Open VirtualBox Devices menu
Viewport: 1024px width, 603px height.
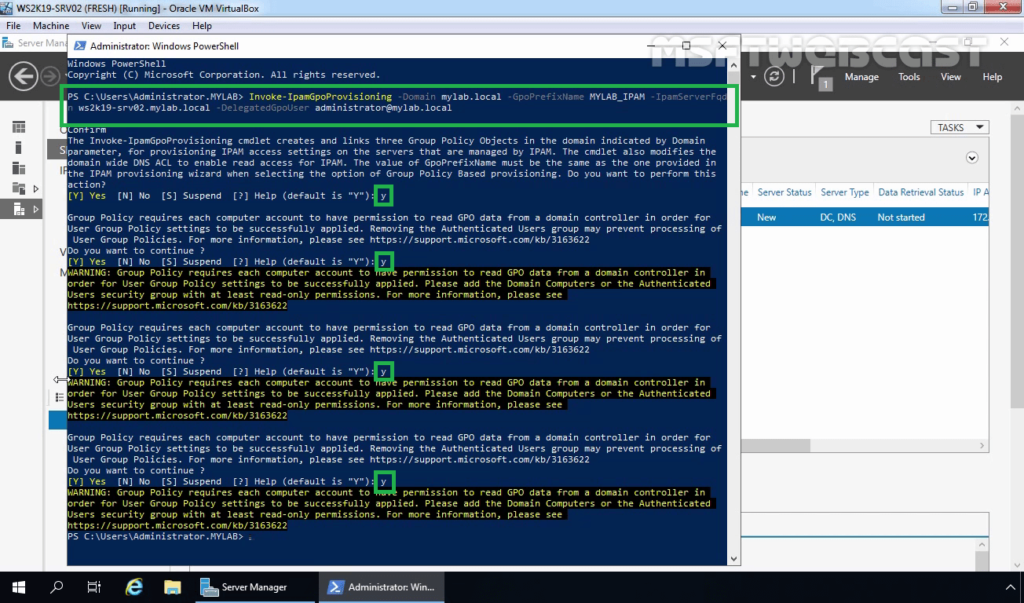coord(163,25)
